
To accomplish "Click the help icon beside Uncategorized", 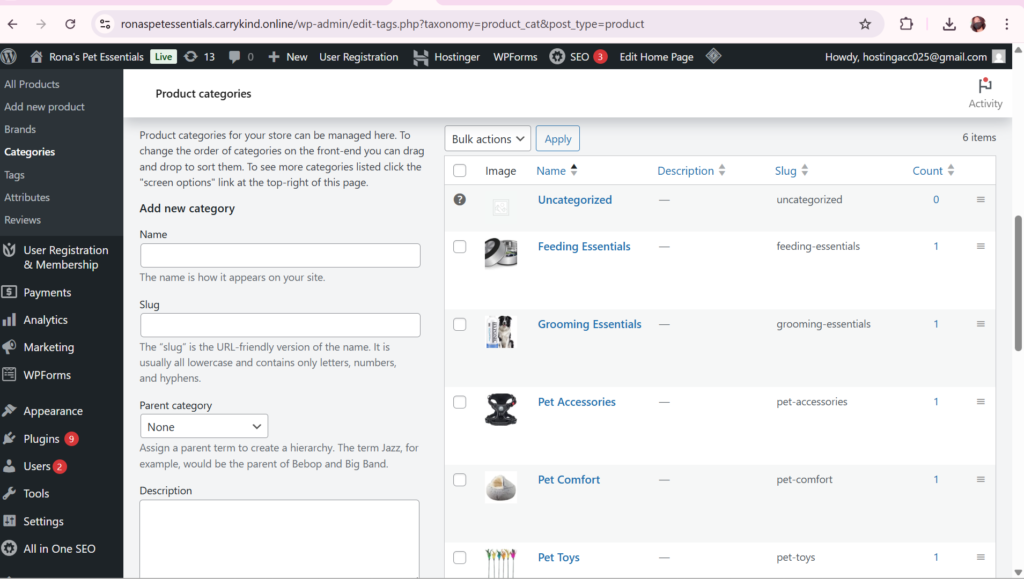I will click(460, 199).
